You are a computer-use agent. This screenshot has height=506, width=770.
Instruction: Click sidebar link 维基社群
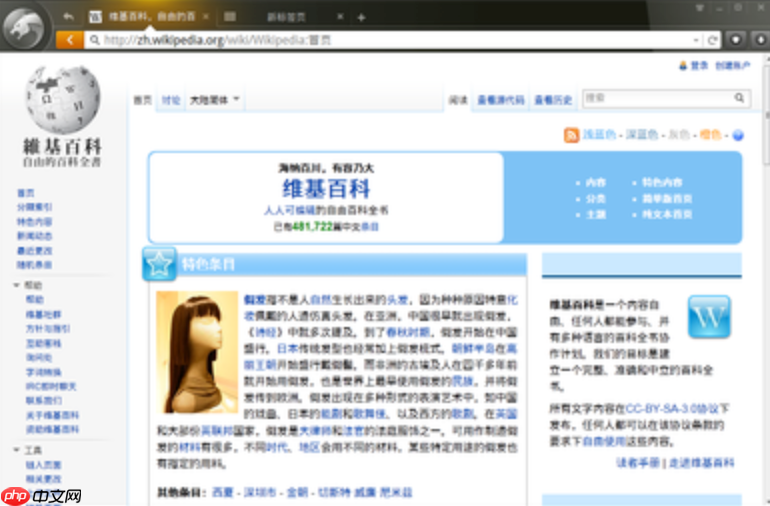coord(43,314)
